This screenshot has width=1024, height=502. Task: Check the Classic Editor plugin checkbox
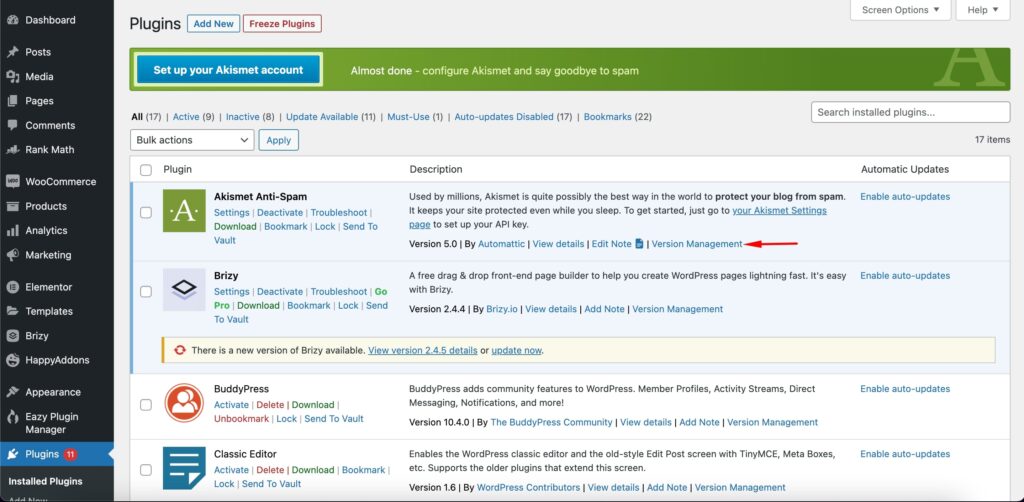pyautogui.click(x=146, y=470)
